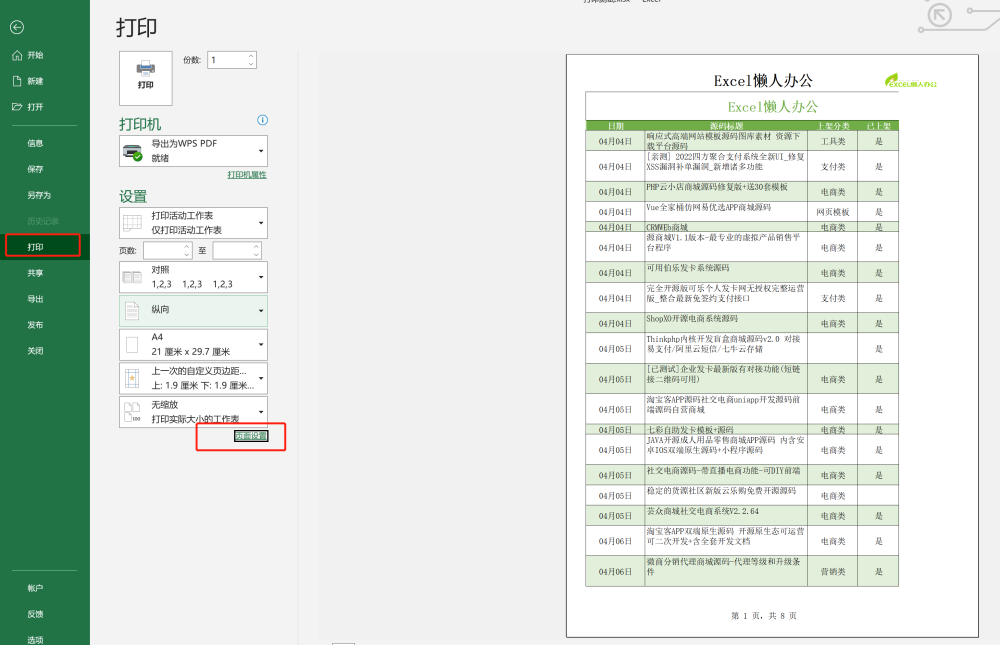The width and height of the screenshot is (1000, 645).
Task: Open the 帐户 account page
Action: tap(35, 588)
